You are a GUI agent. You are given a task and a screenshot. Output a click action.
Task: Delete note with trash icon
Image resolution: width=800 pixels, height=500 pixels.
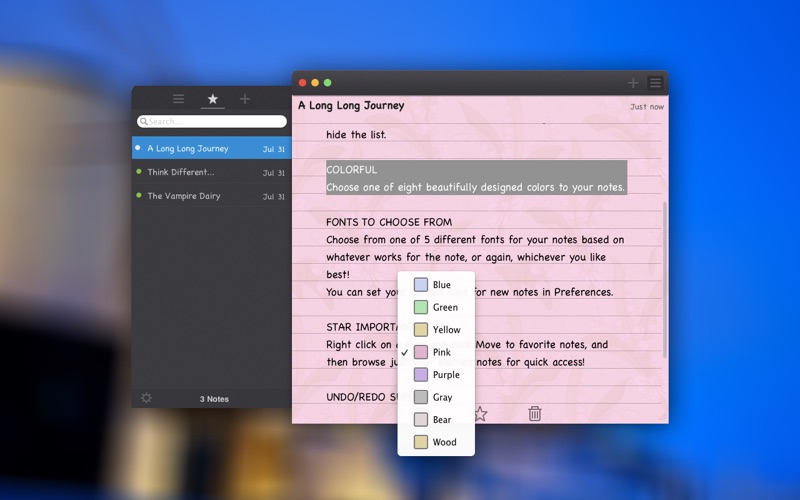tap(535, 413)
